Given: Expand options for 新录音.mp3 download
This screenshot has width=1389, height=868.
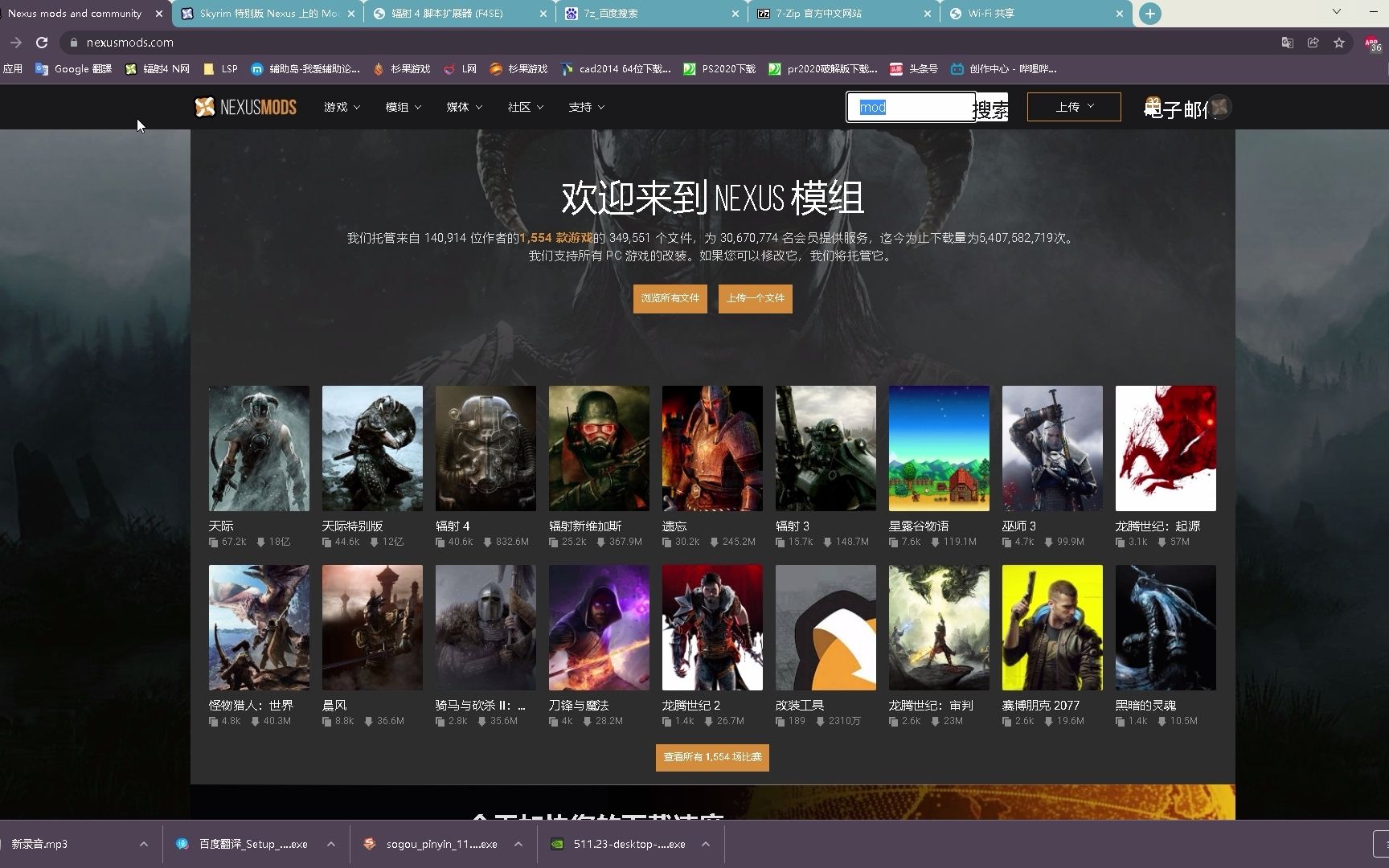Looking at the screenshot, I should point(144,844).
